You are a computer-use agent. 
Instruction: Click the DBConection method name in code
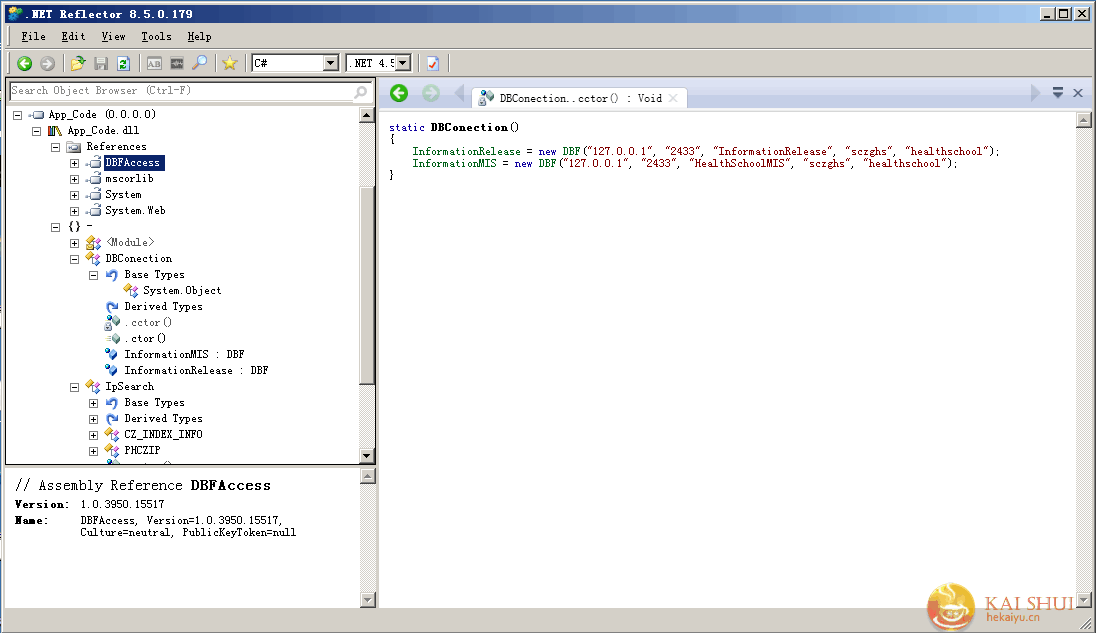coord(469,127)
